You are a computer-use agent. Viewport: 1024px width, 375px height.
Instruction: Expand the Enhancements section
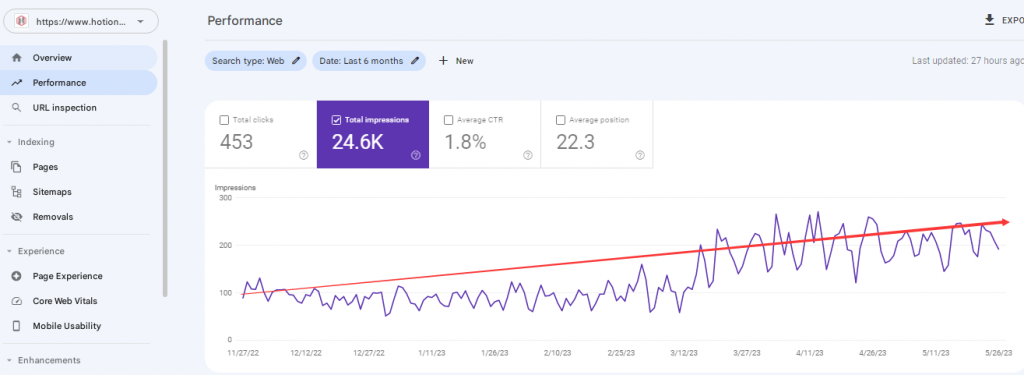click(x=9, y=360)
